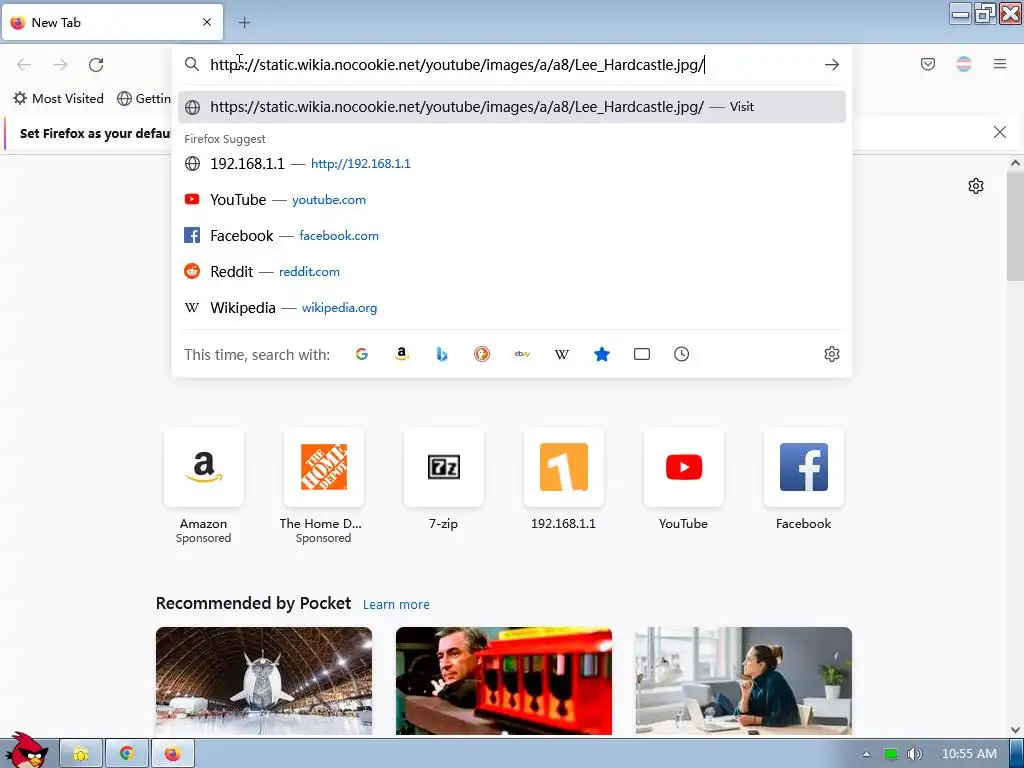The height and width of the screenshot is (768, 1024).
Task: Click scrollbar down arrow
Action: point(1015,729)
